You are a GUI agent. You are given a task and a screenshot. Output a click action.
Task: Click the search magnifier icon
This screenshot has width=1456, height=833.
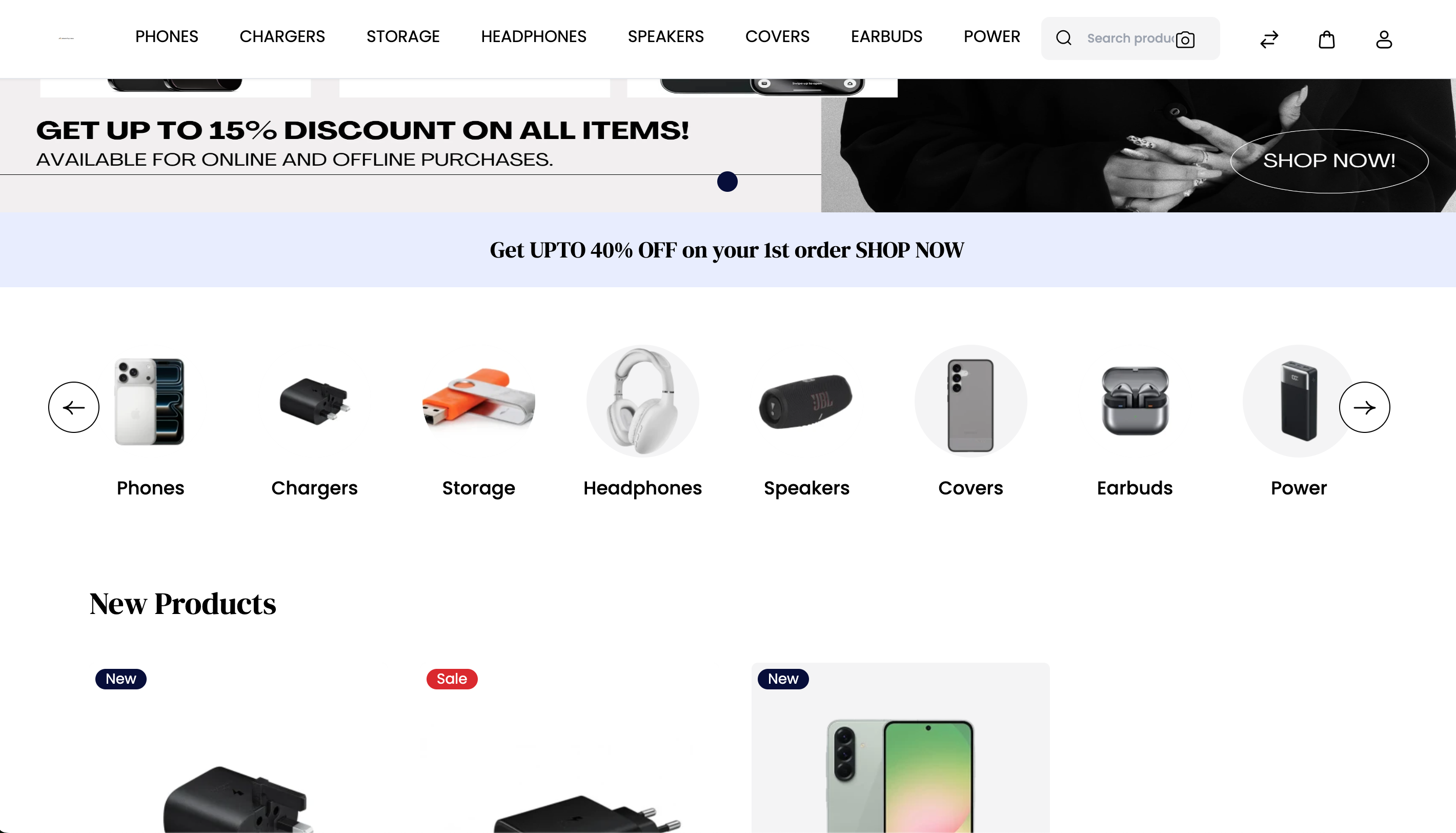click(x=1063, y=38)
